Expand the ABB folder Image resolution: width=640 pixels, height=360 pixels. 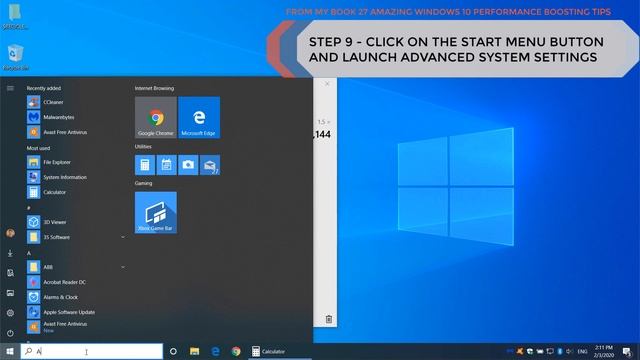pyautogui.click(x=76, y=267)
